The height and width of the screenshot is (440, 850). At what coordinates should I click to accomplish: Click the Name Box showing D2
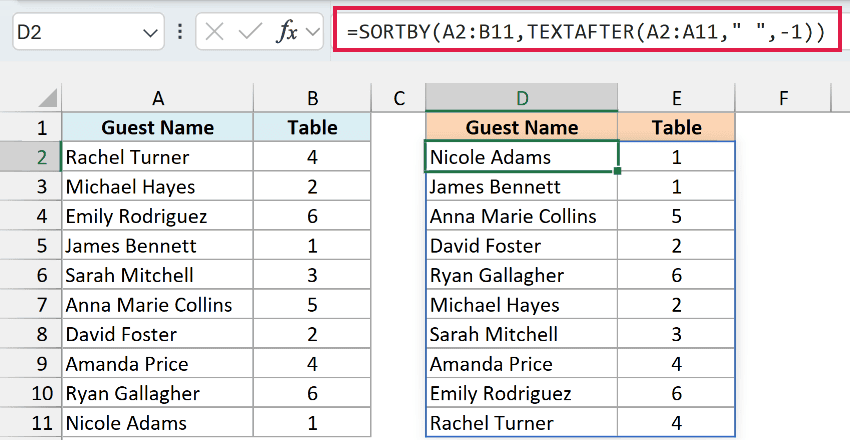pyautogui.click(x=88, y=32)
